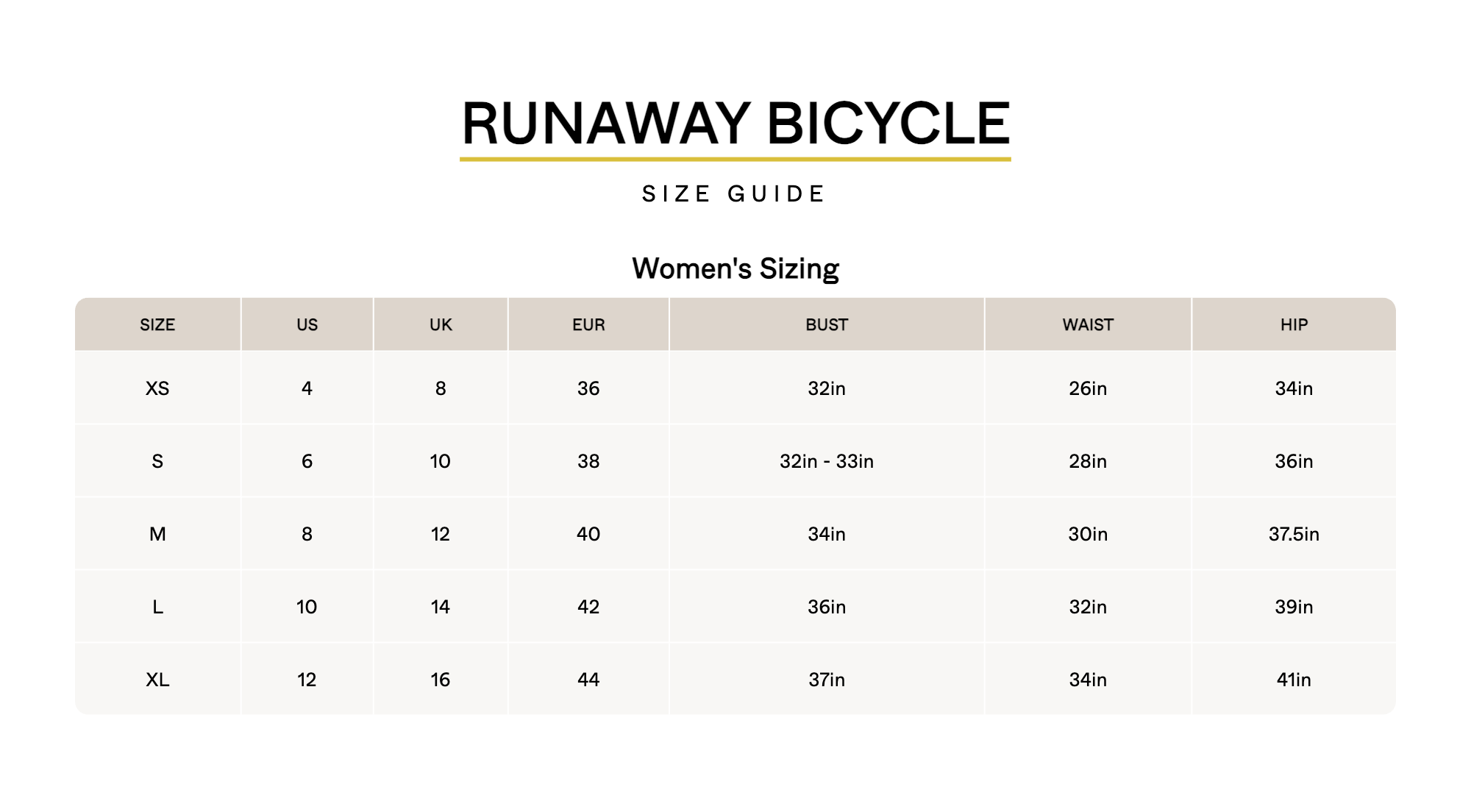Screen dimensions: 1471x812
Task: Click the 41in hip cell
Action: tap(1294, 680)
